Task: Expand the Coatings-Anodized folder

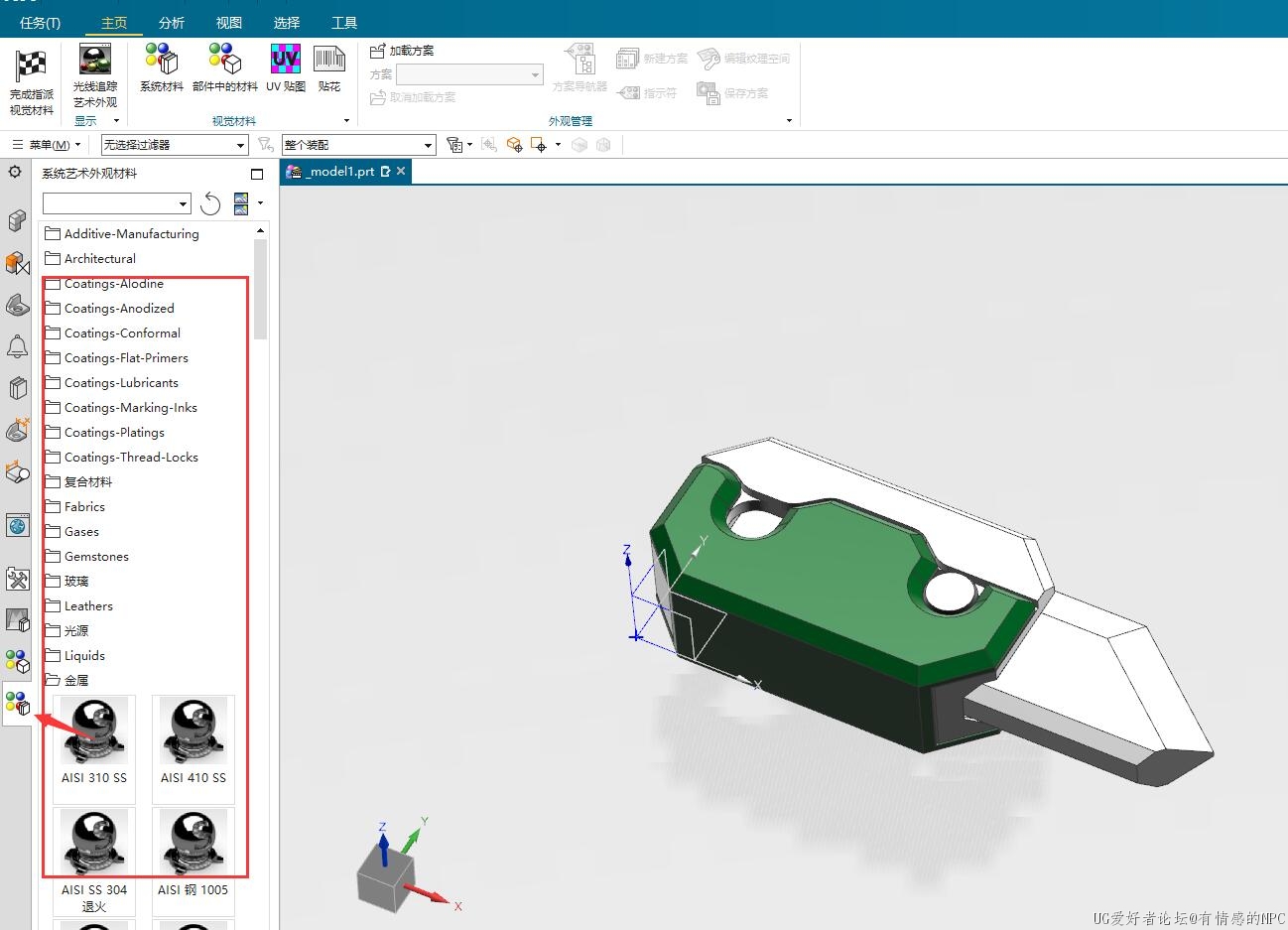Action: 109,308
